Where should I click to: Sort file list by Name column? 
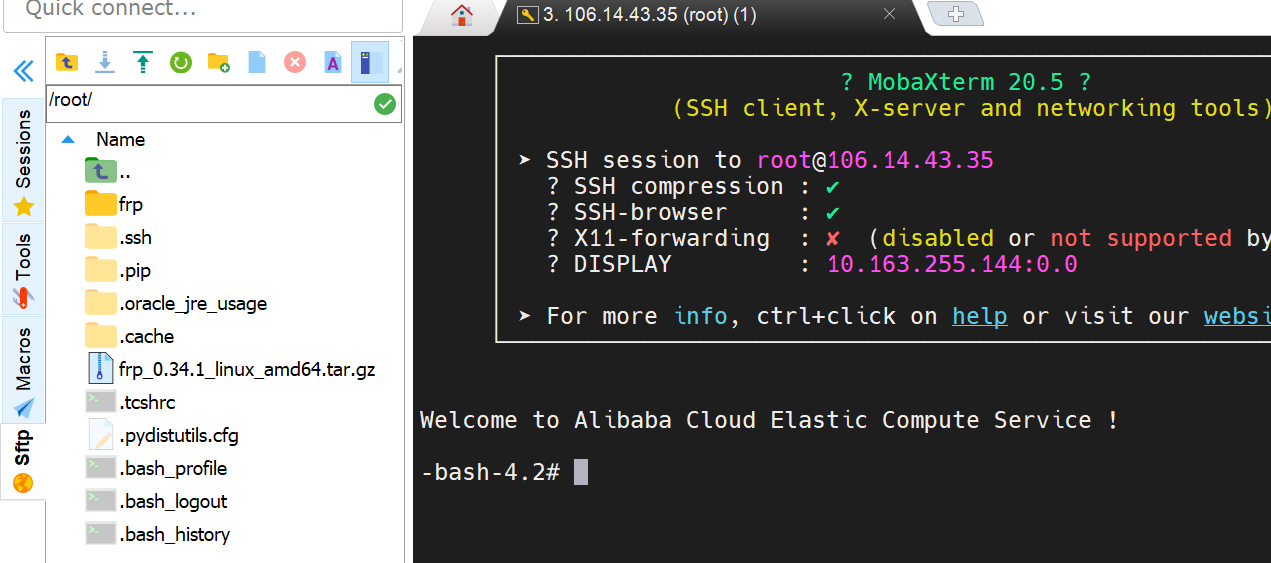(120, 139)
